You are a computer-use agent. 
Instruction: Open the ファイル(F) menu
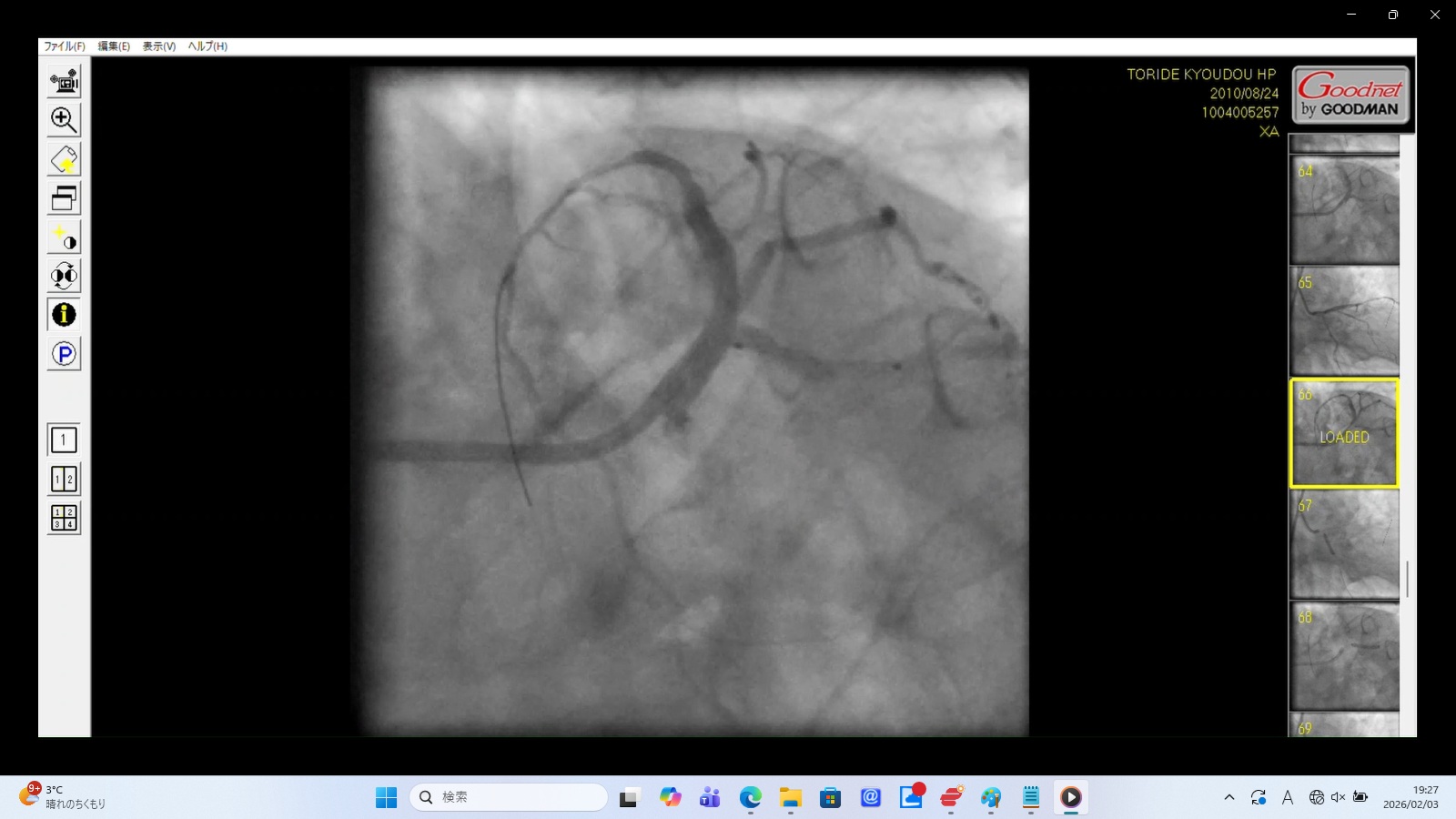click(65, 46)
